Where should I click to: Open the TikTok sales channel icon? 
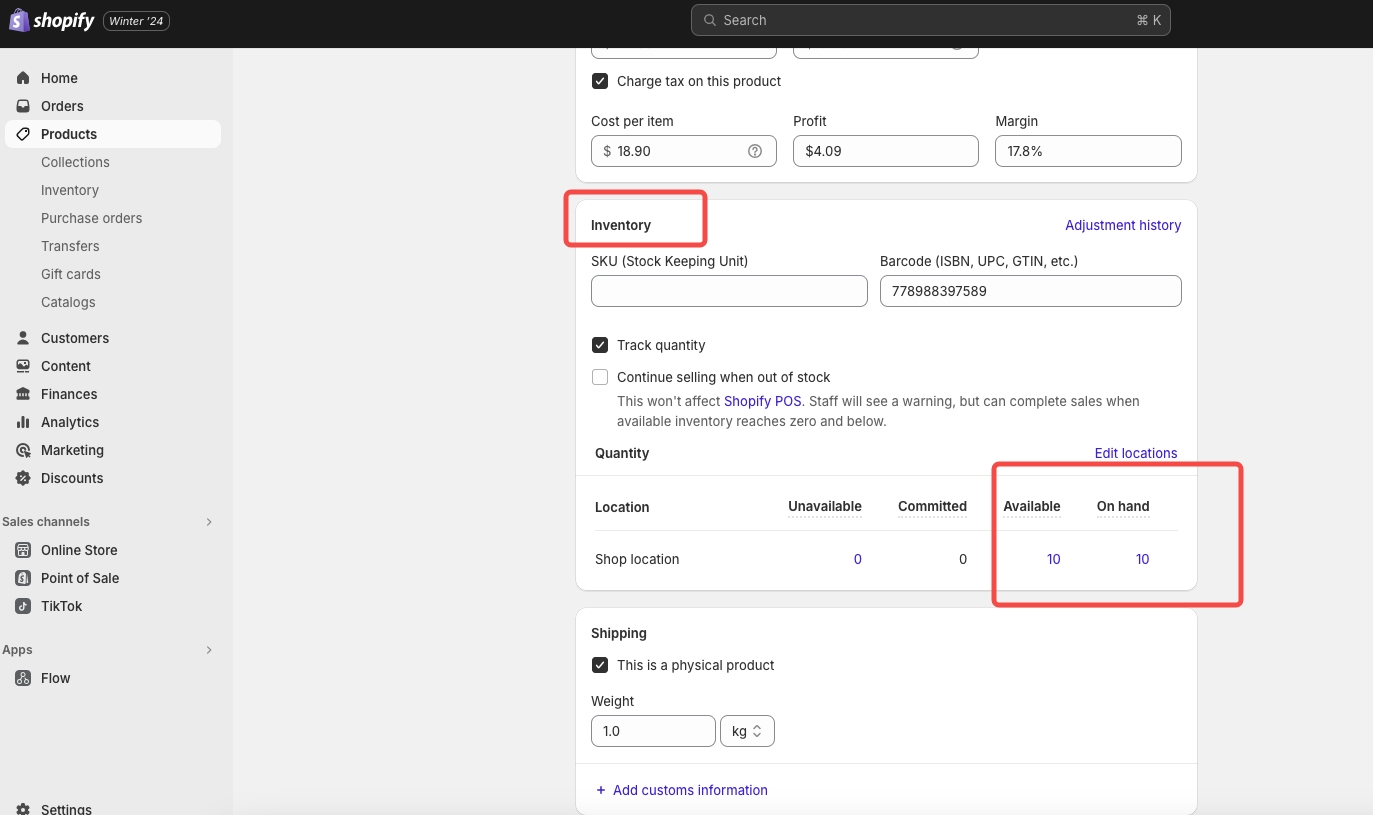(x=23, y=606)
